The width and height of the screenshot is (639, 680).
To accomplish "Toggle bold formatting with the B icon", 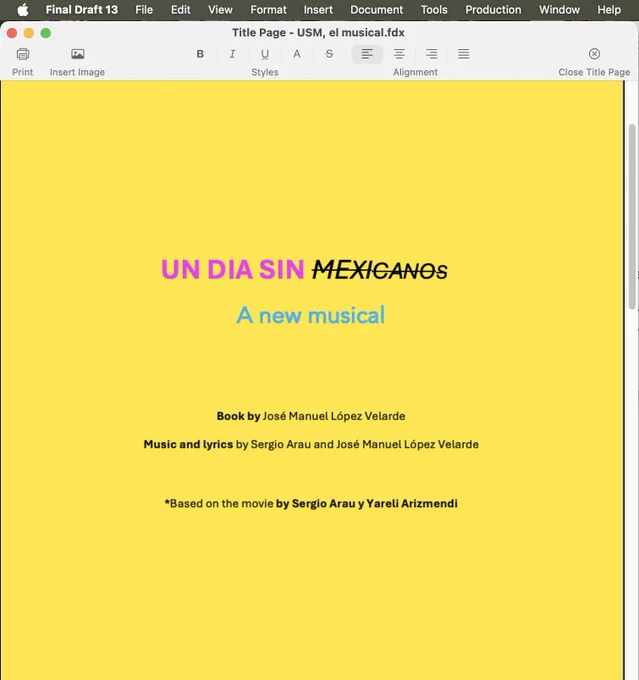I will [x=200, y=54].
